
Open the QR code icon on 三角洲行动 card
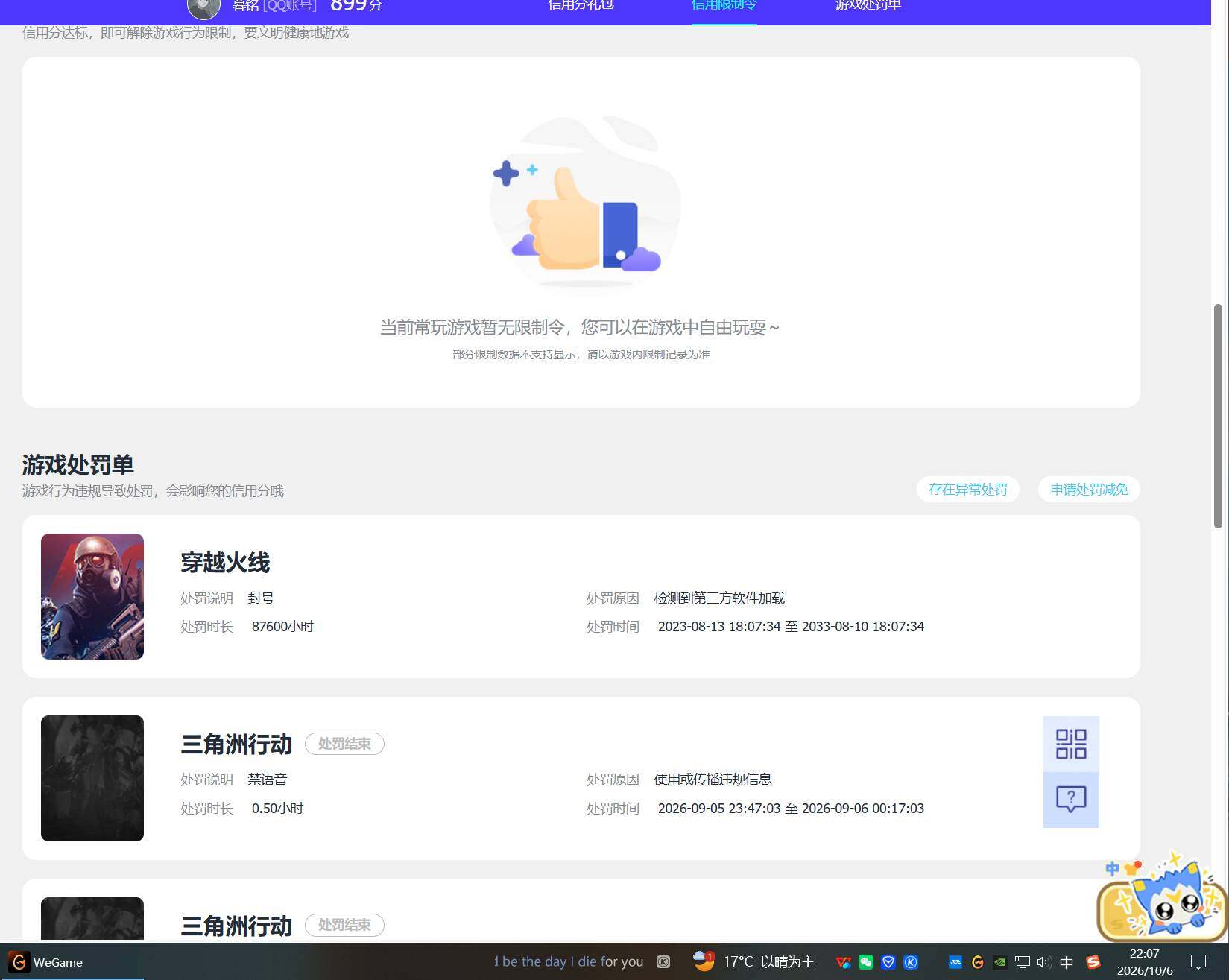click(x=1071, y=744)
